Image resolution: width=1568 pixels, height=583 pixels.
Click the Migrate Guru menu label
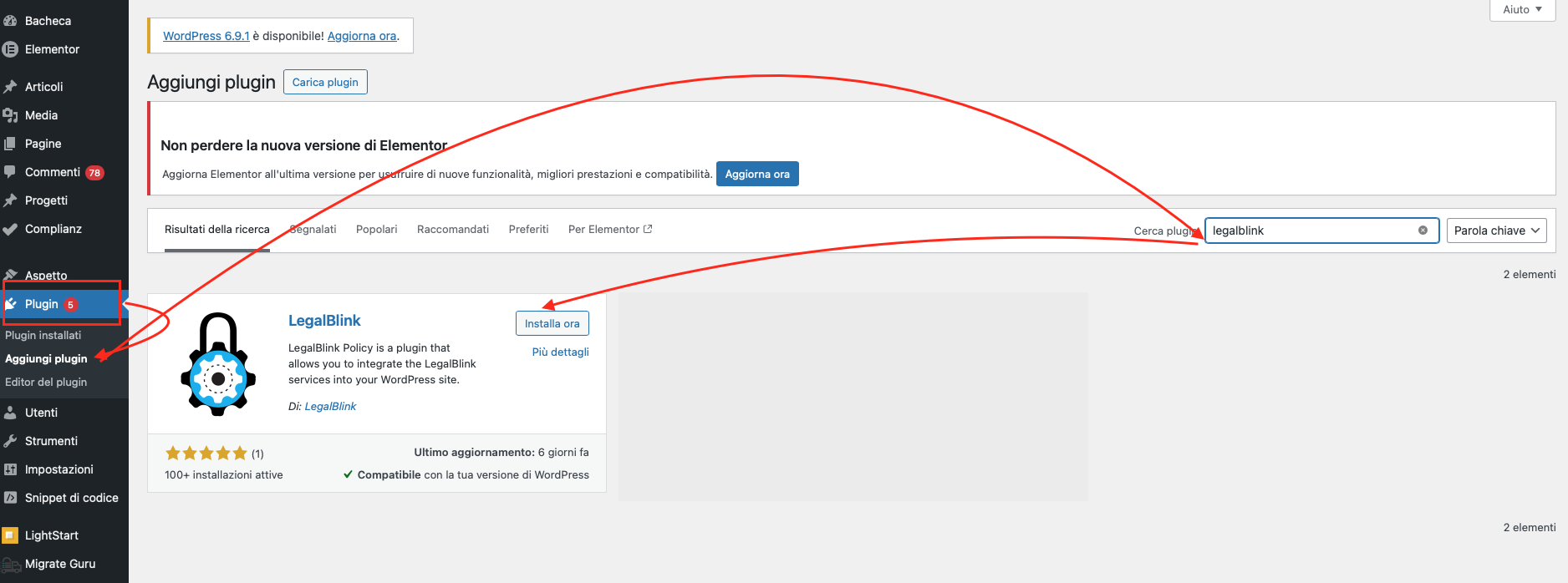pos(60,564)
